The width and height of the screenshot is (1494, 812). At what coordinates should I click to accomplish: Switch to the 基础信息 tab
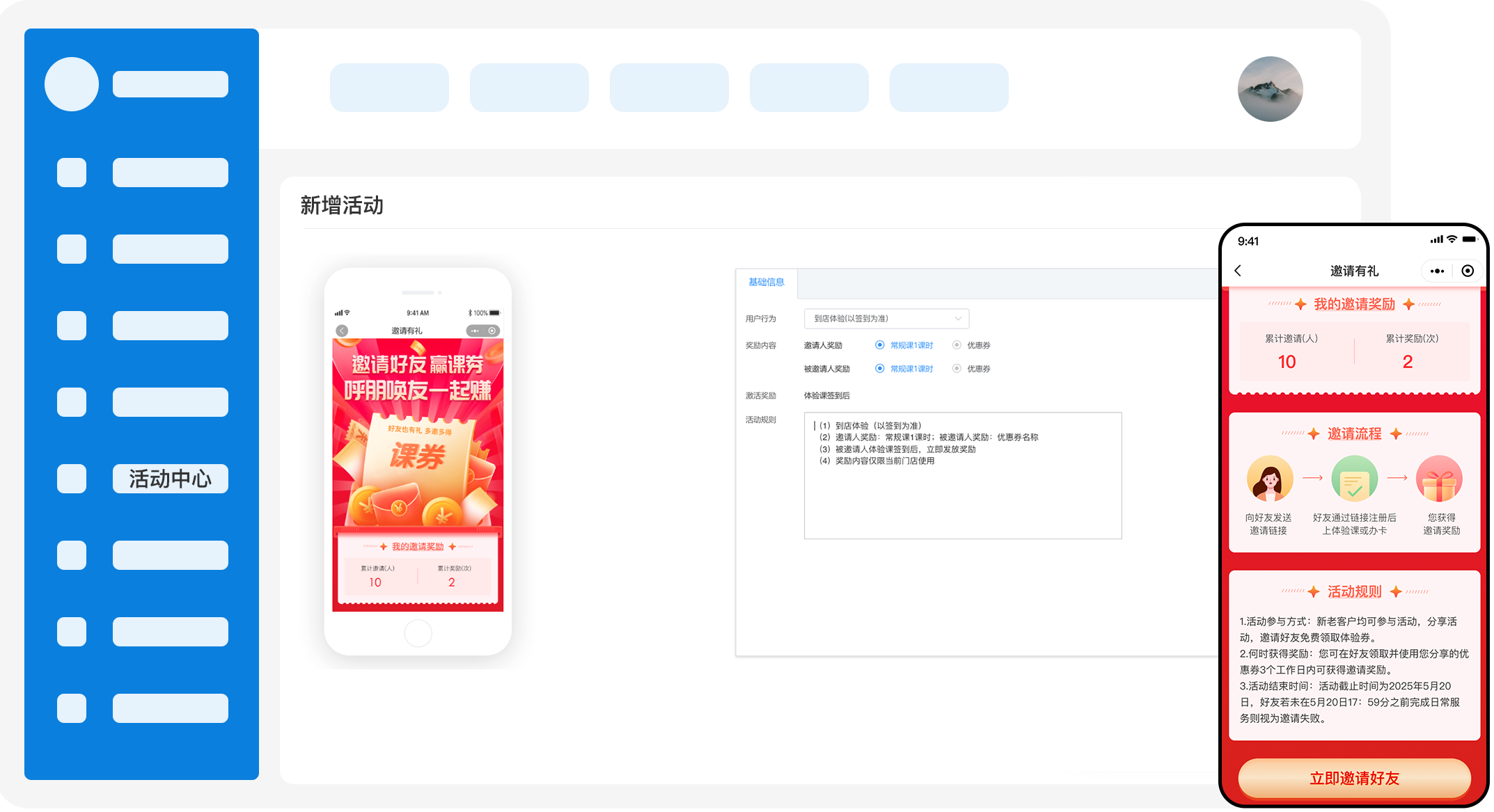click(766, 282)
